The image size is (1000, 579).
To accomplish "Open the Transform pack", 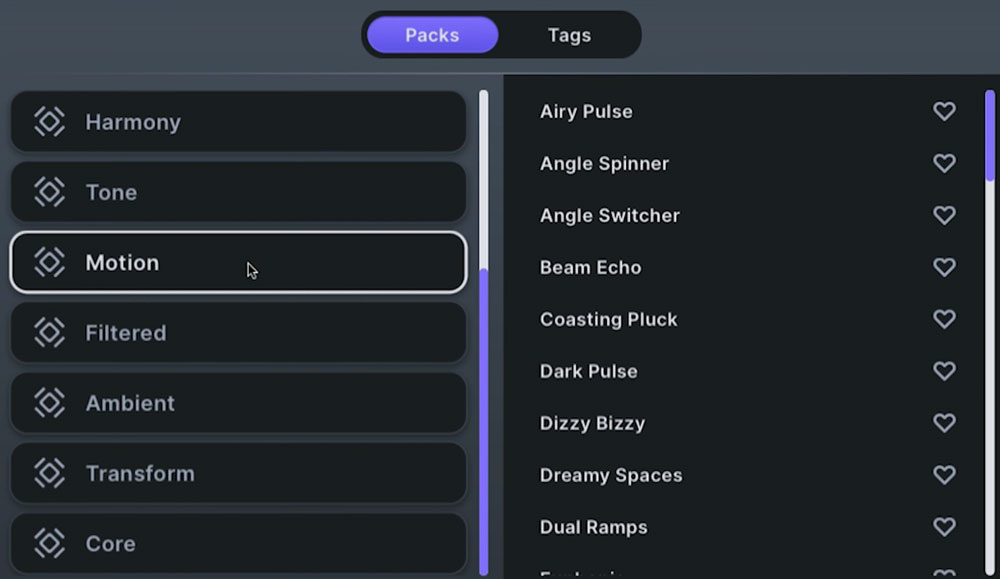I will pos(238,473).
